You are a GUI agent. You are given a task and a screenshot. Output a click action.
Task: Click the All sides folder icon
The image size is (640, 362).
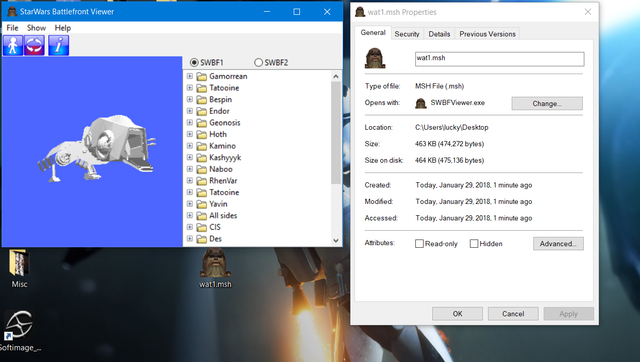point(201,215)
